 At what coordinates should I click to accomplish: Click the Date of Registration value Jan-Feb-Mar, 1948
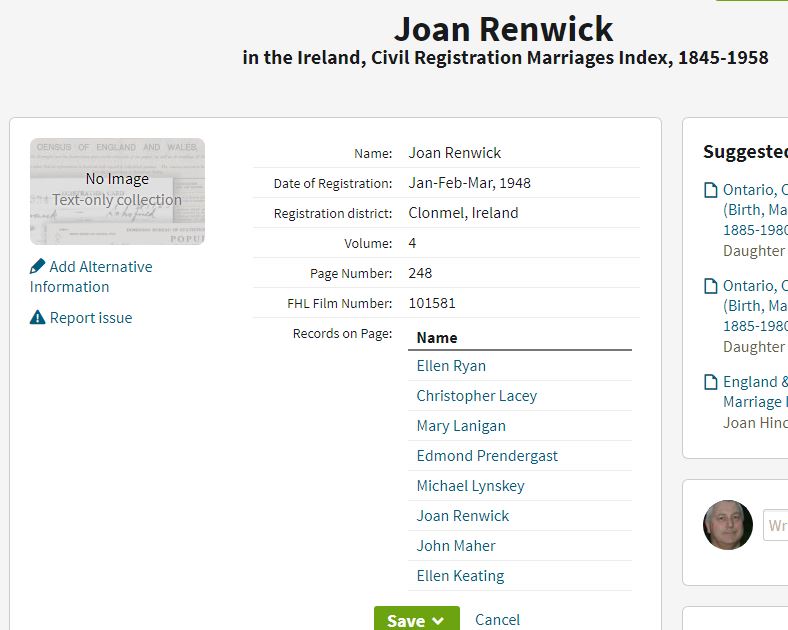click(469, 183)
